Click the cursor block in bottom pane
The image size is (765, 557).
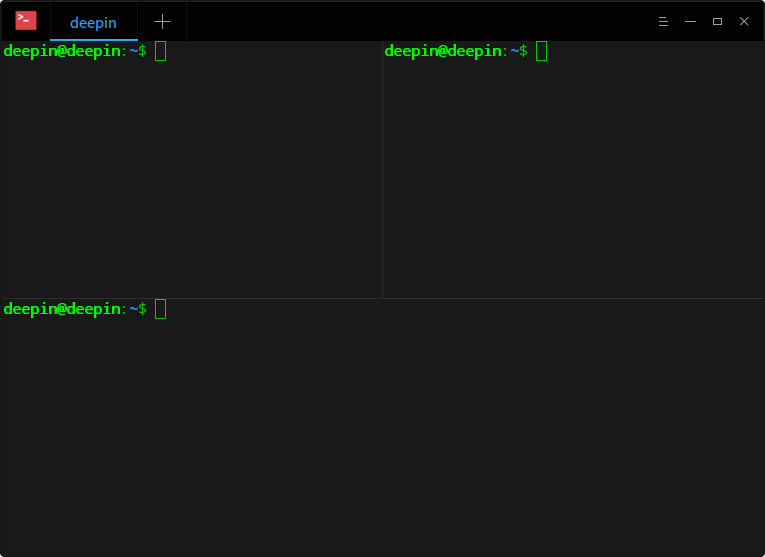(x=161, y=309)
